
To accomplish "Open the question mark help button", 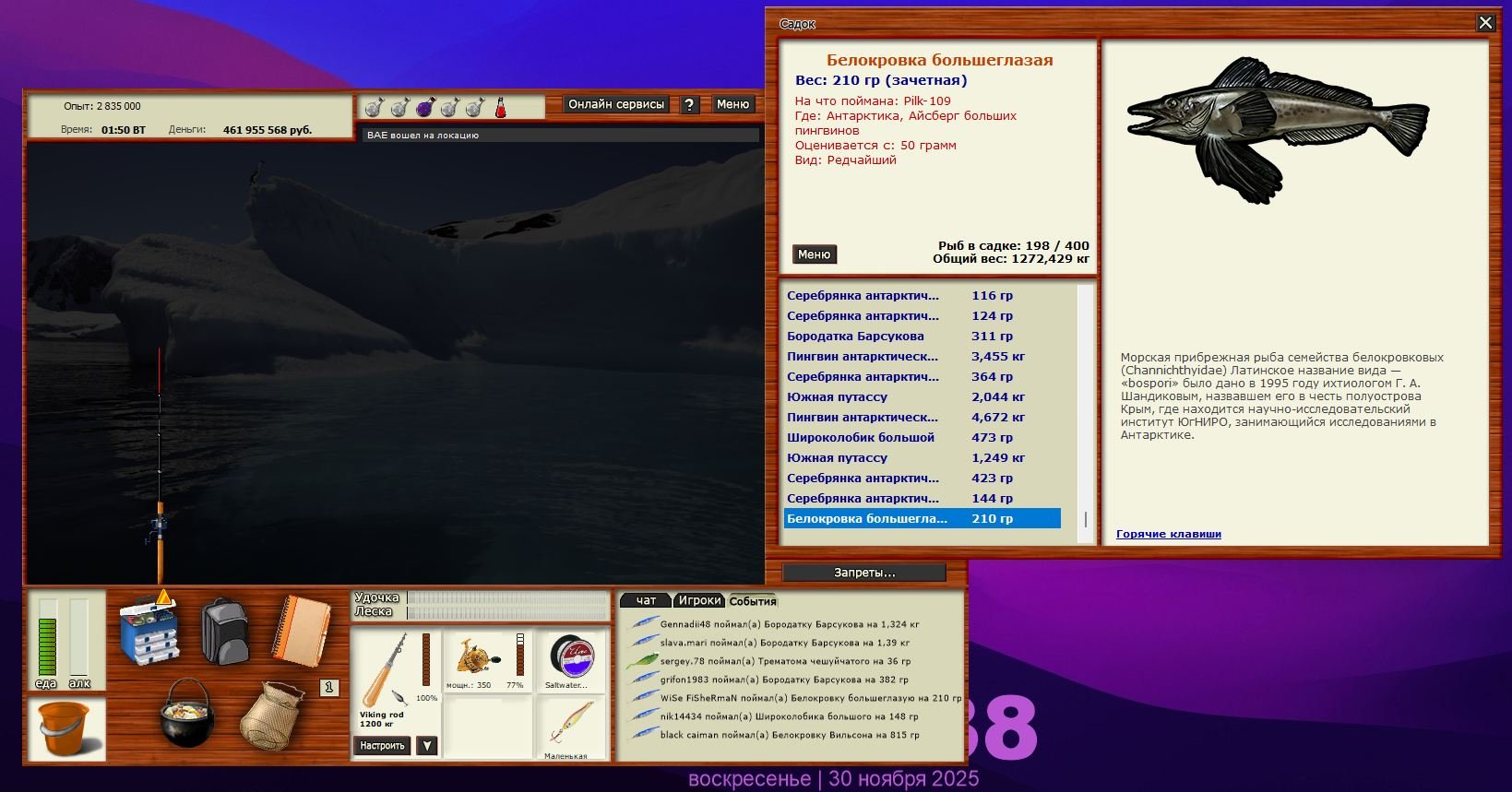I will click(689, 105).
